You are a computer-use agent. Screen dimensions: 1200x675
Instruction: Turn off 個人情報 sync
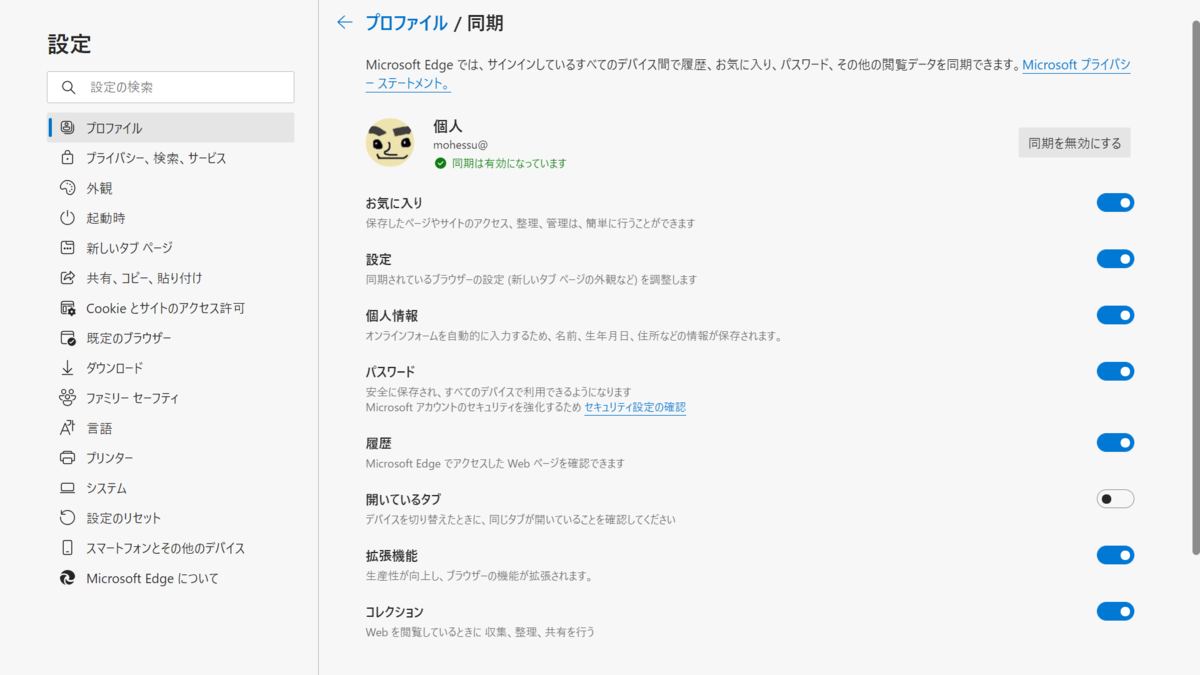pos(1115,315)
